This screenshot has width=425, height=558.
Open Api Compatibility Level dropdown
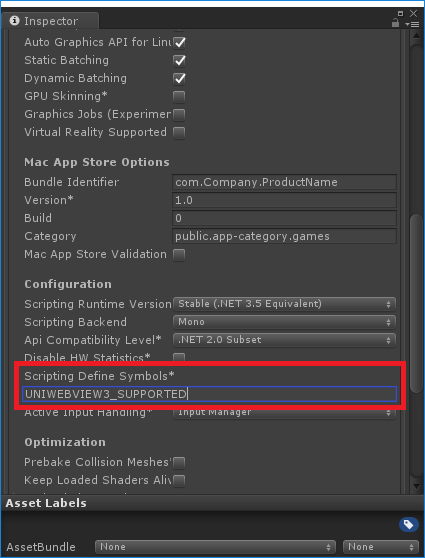click(284, 340)
